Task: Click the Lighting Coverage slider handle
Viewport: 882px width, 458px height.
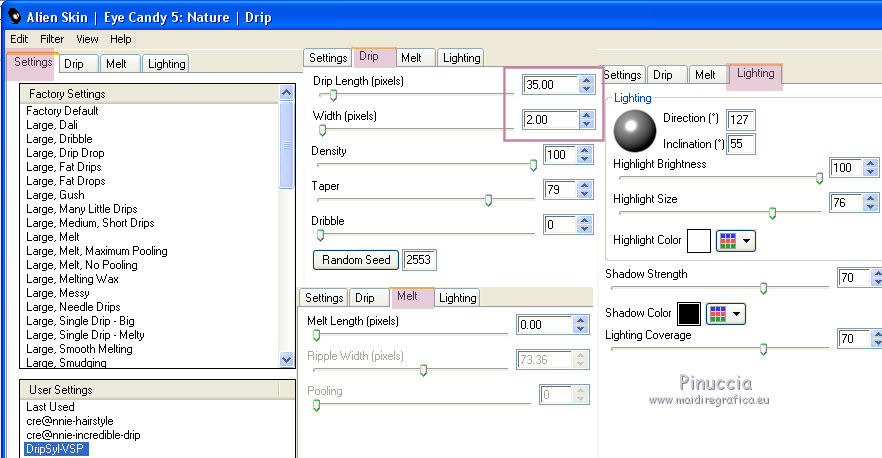Action: 763,349
